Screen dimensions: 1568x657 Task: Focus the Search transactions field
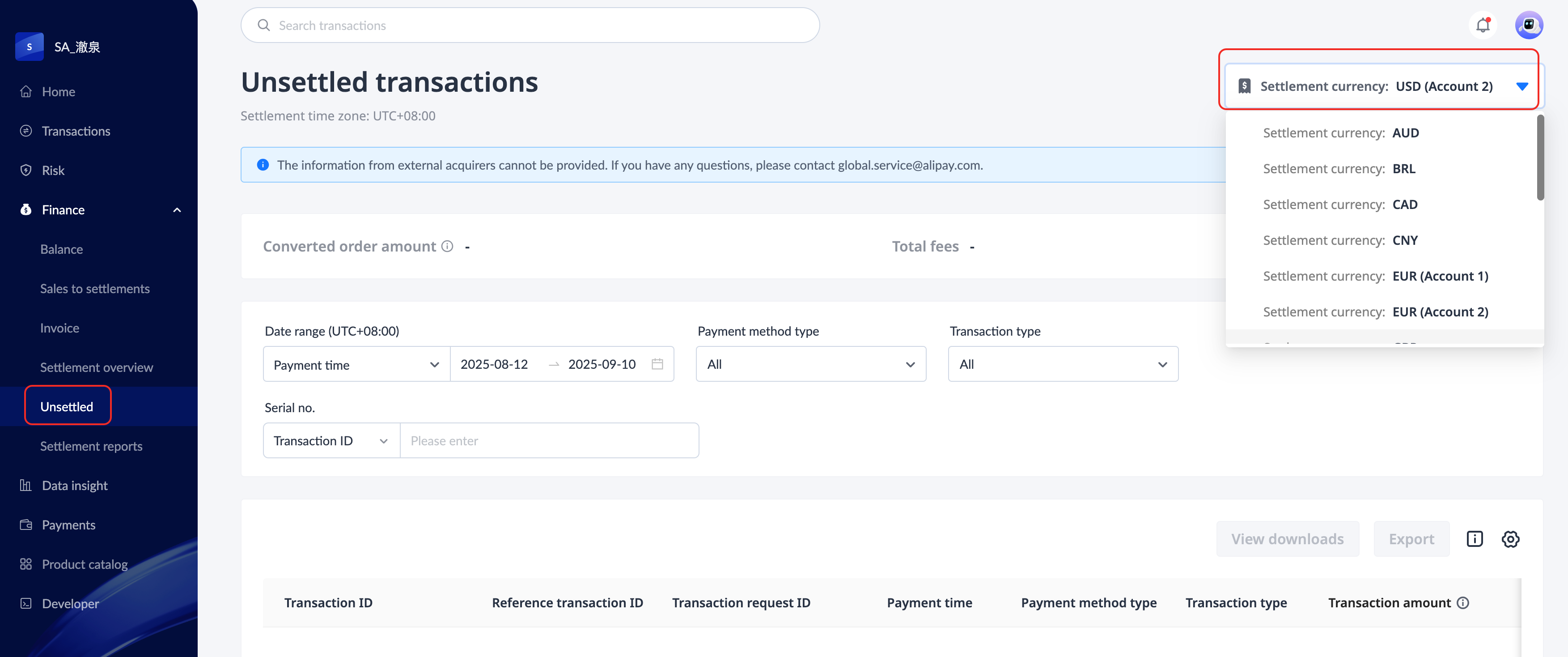[x=530, y=26]
